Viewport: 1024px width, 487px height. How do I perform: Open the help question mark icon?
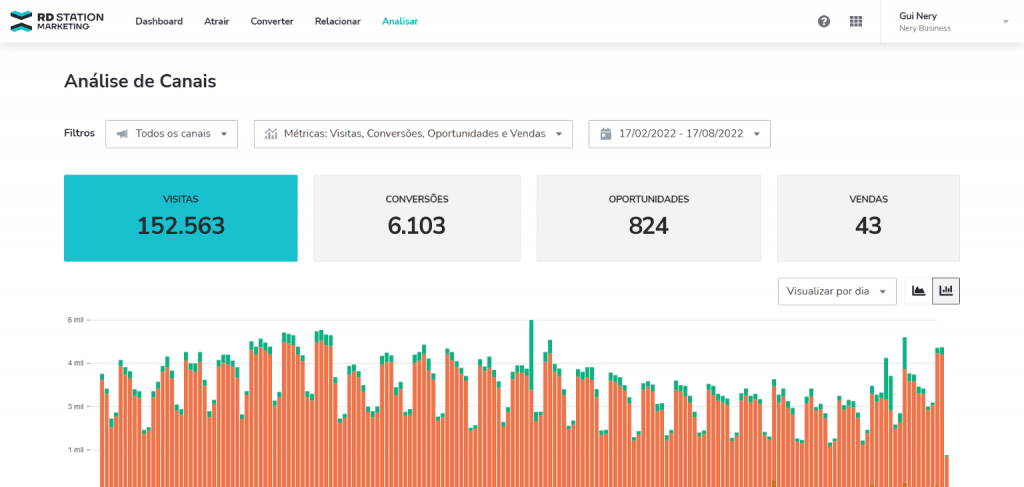[824, 21]
